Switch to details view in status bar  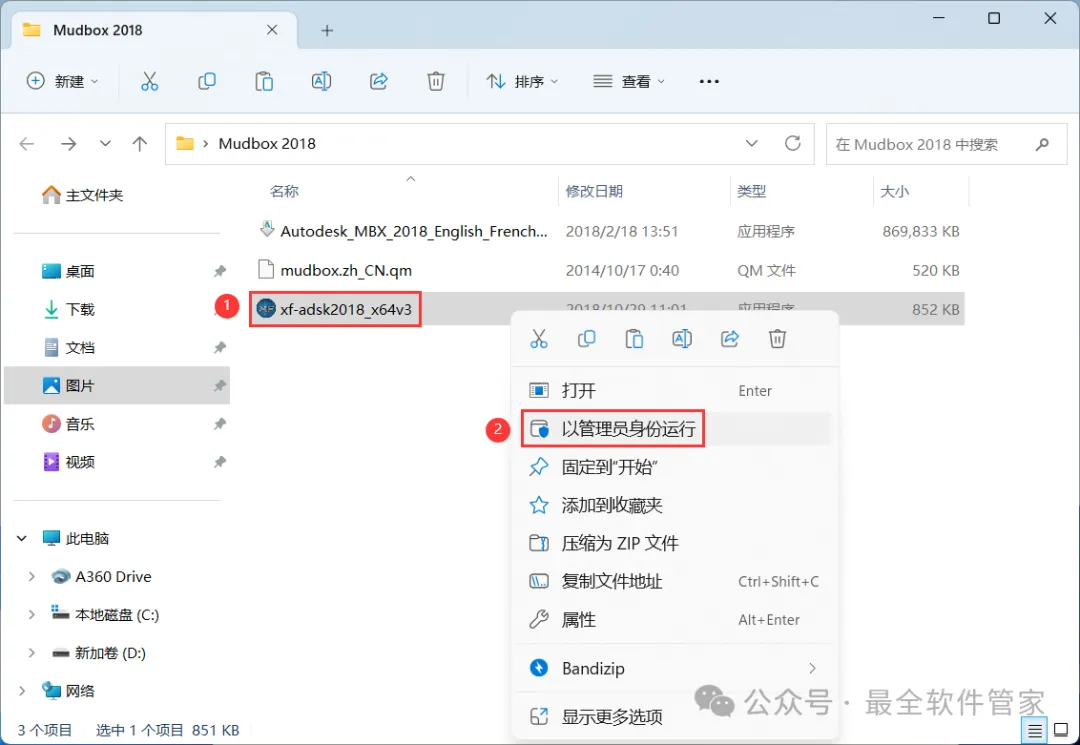point(1035,731)
